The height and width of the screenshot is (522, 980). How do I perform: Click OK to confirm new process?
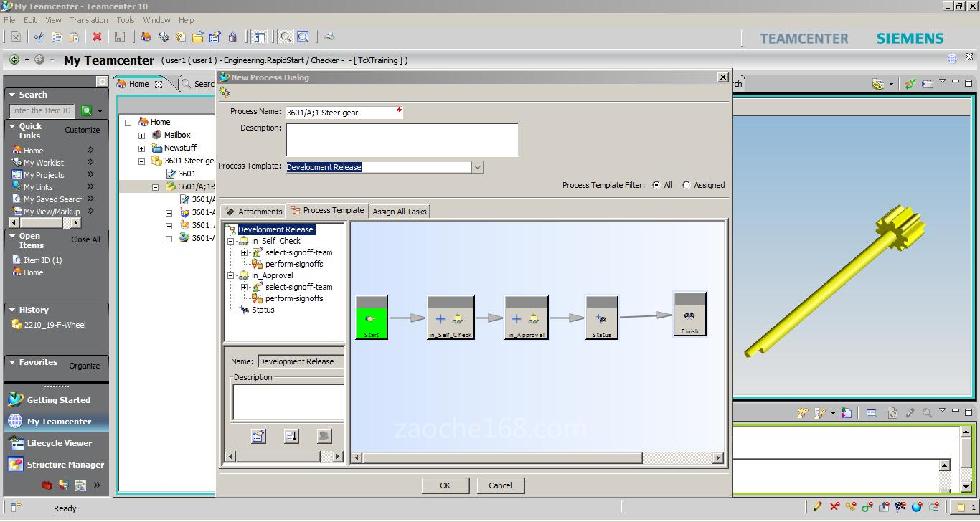pos(445,485)
